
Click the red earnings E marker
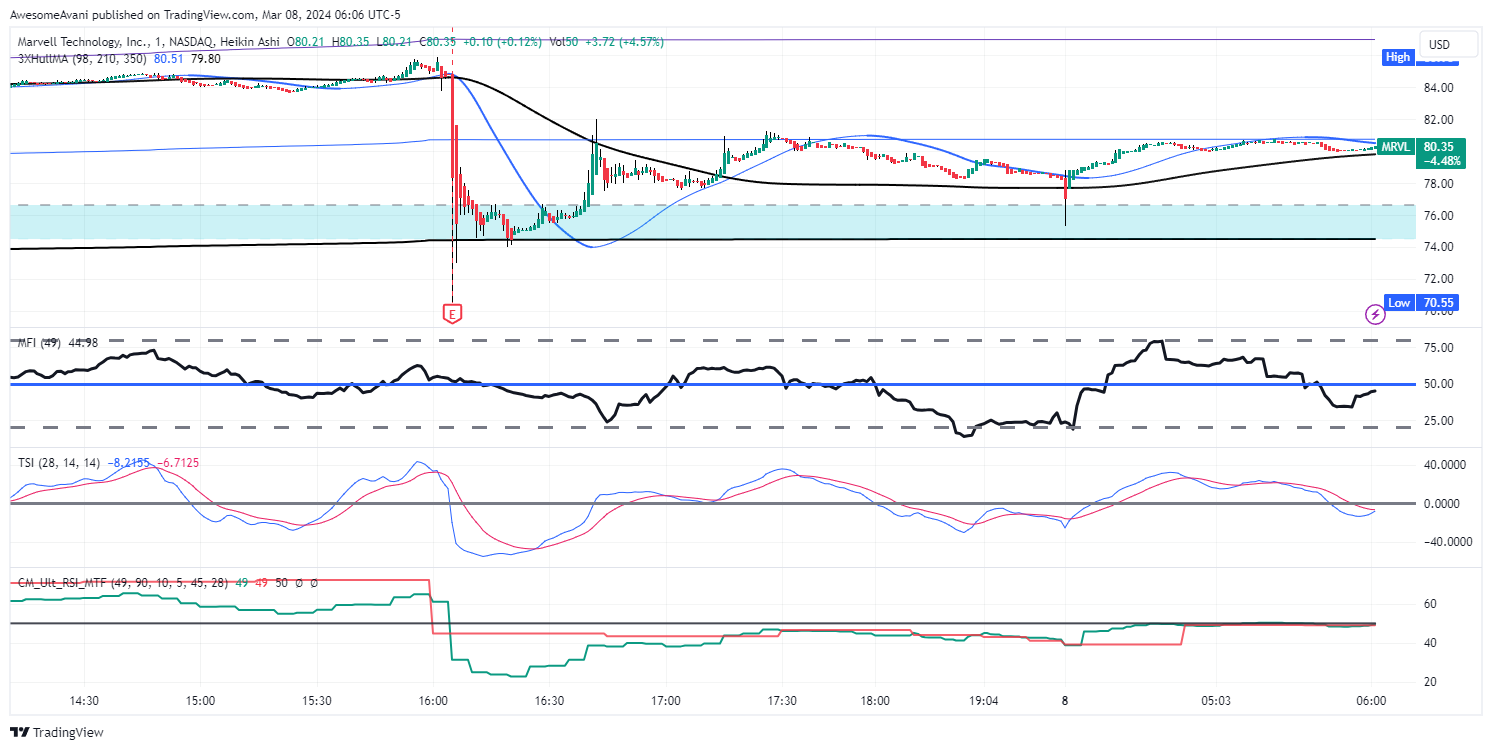click(452, 314)
